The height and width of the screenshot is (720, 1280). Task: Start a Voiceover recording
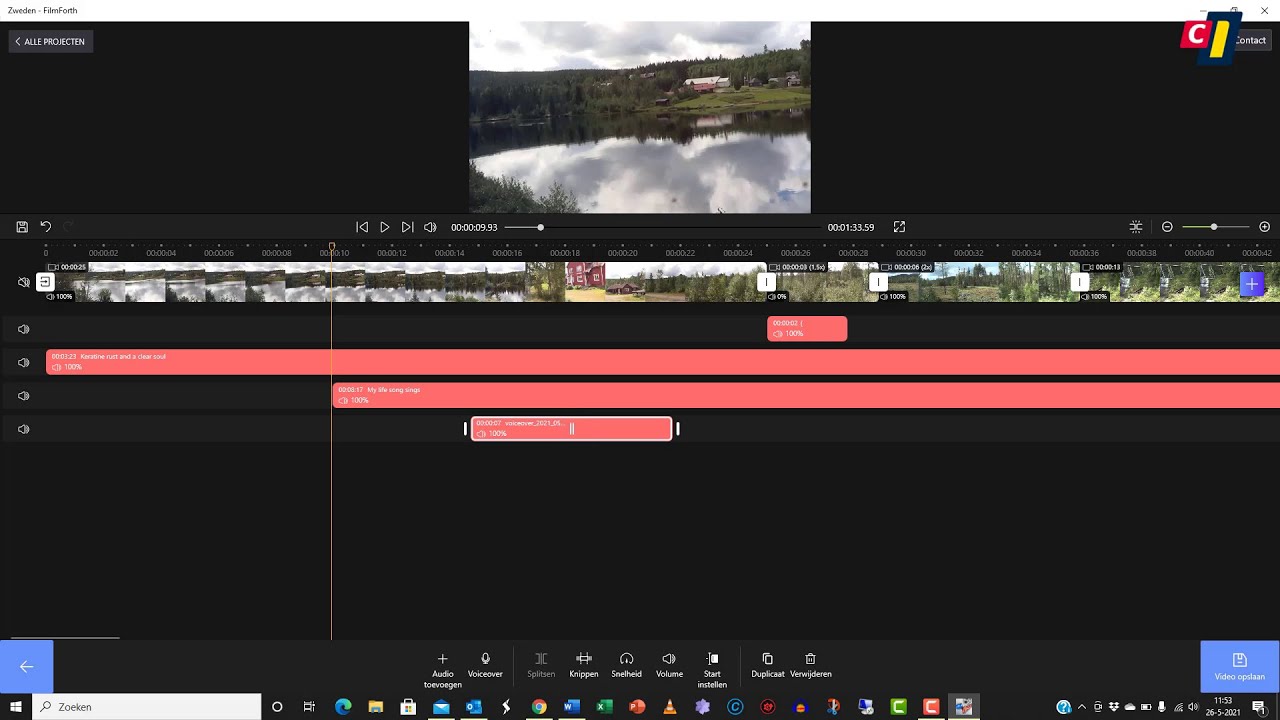pos(485,665)
